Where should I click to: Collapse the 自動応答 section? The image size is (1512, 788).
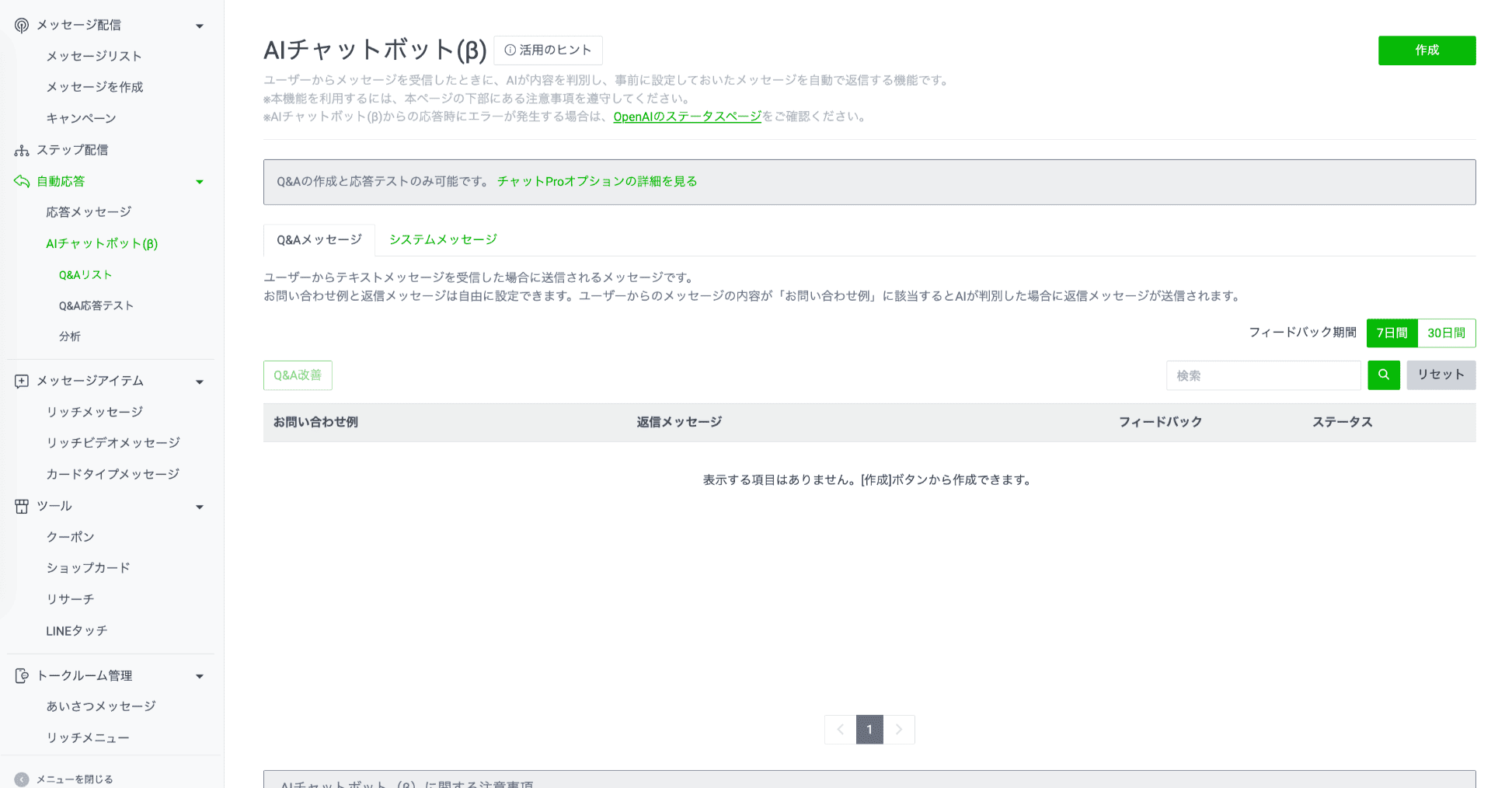pos(200,181)
